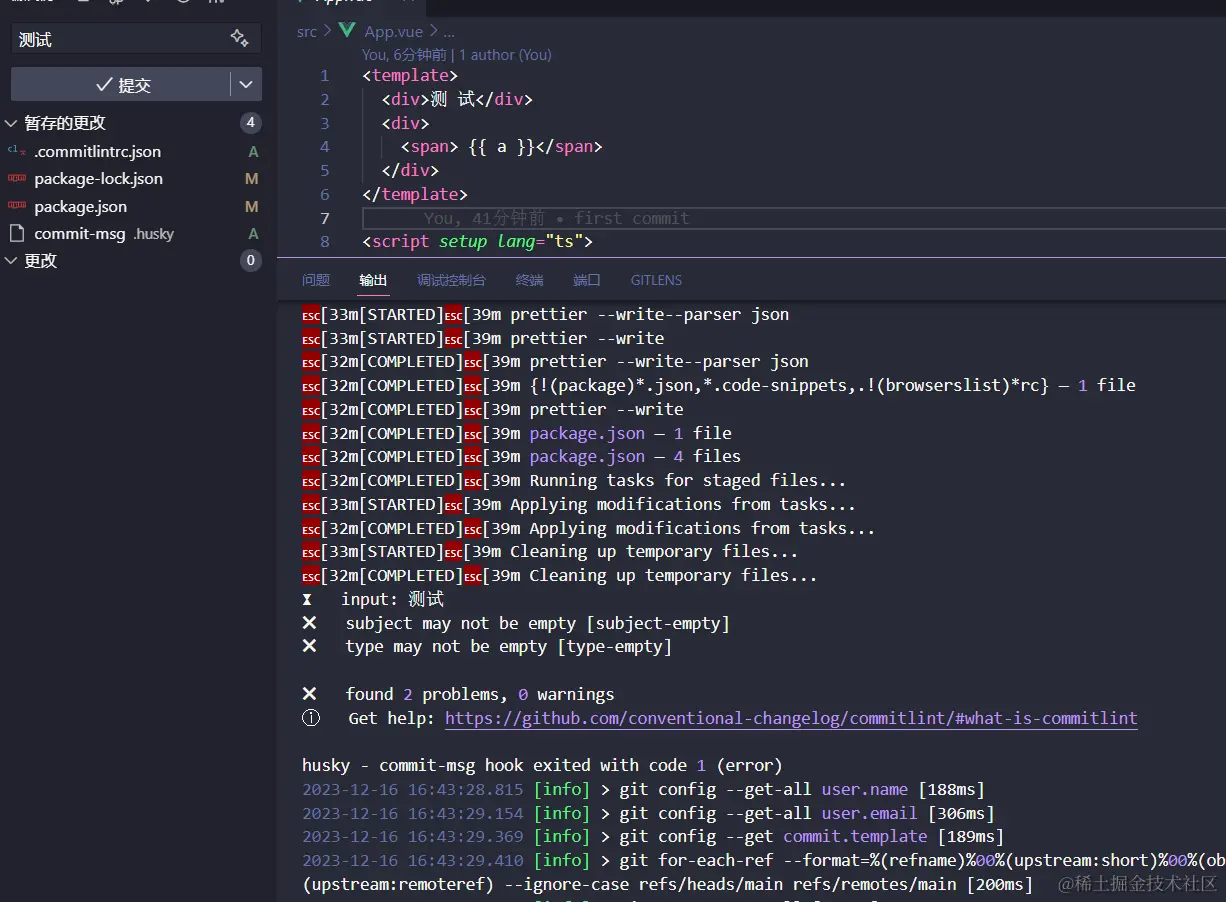The image size is (1226, 902).
Task: Click the package.json npm icon
Action: [16, 206]
